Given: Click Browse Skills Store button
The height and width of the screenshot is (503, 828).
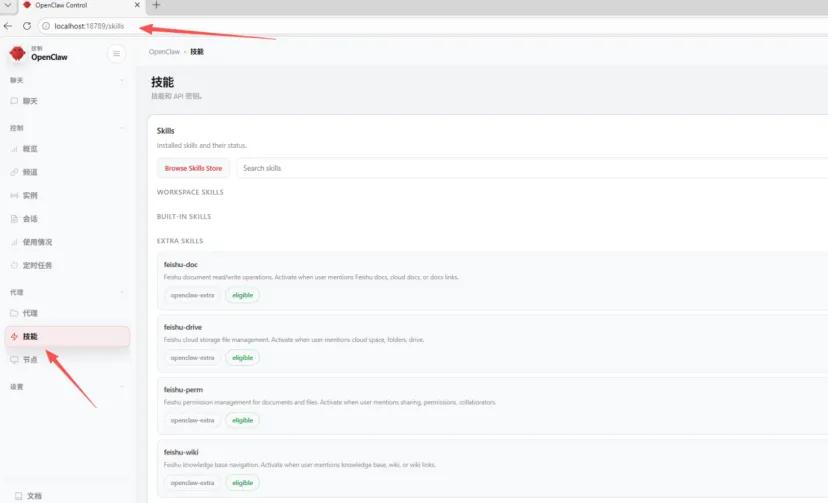Looking at the screenshot, I should [193, 168].
